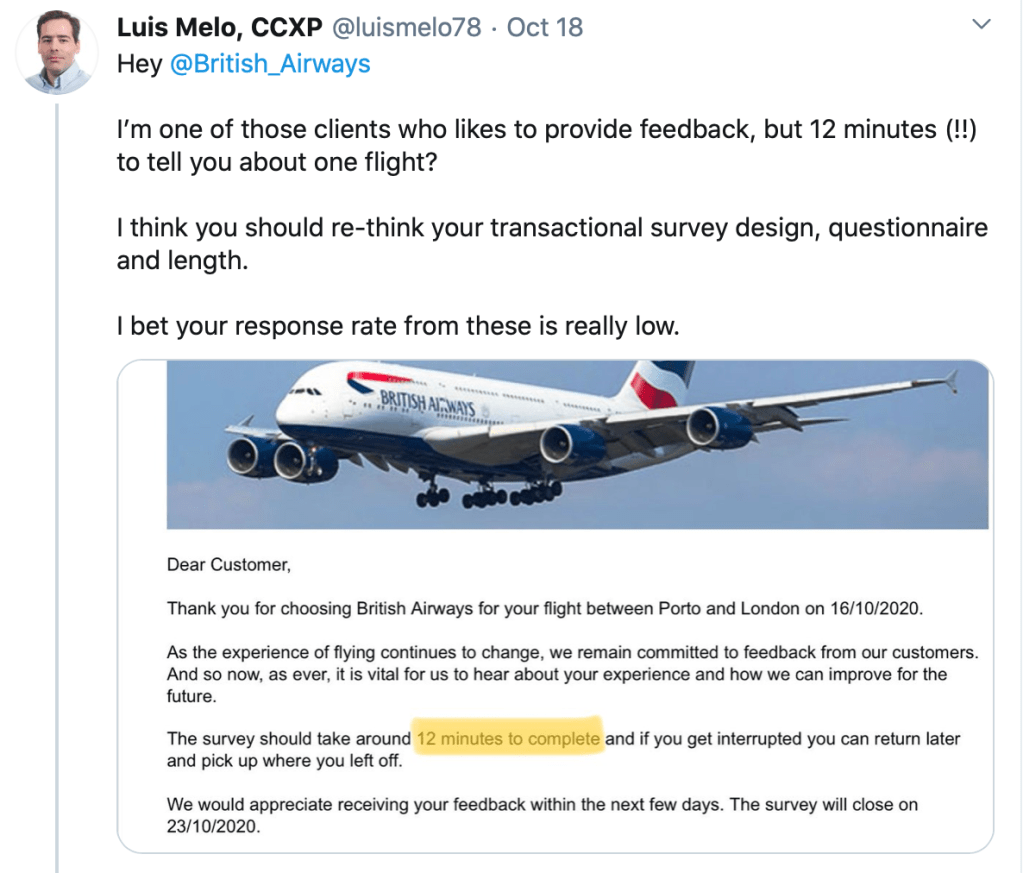
Task: Click the Oct 18 tweet date
Action: (x=545, y=28)
